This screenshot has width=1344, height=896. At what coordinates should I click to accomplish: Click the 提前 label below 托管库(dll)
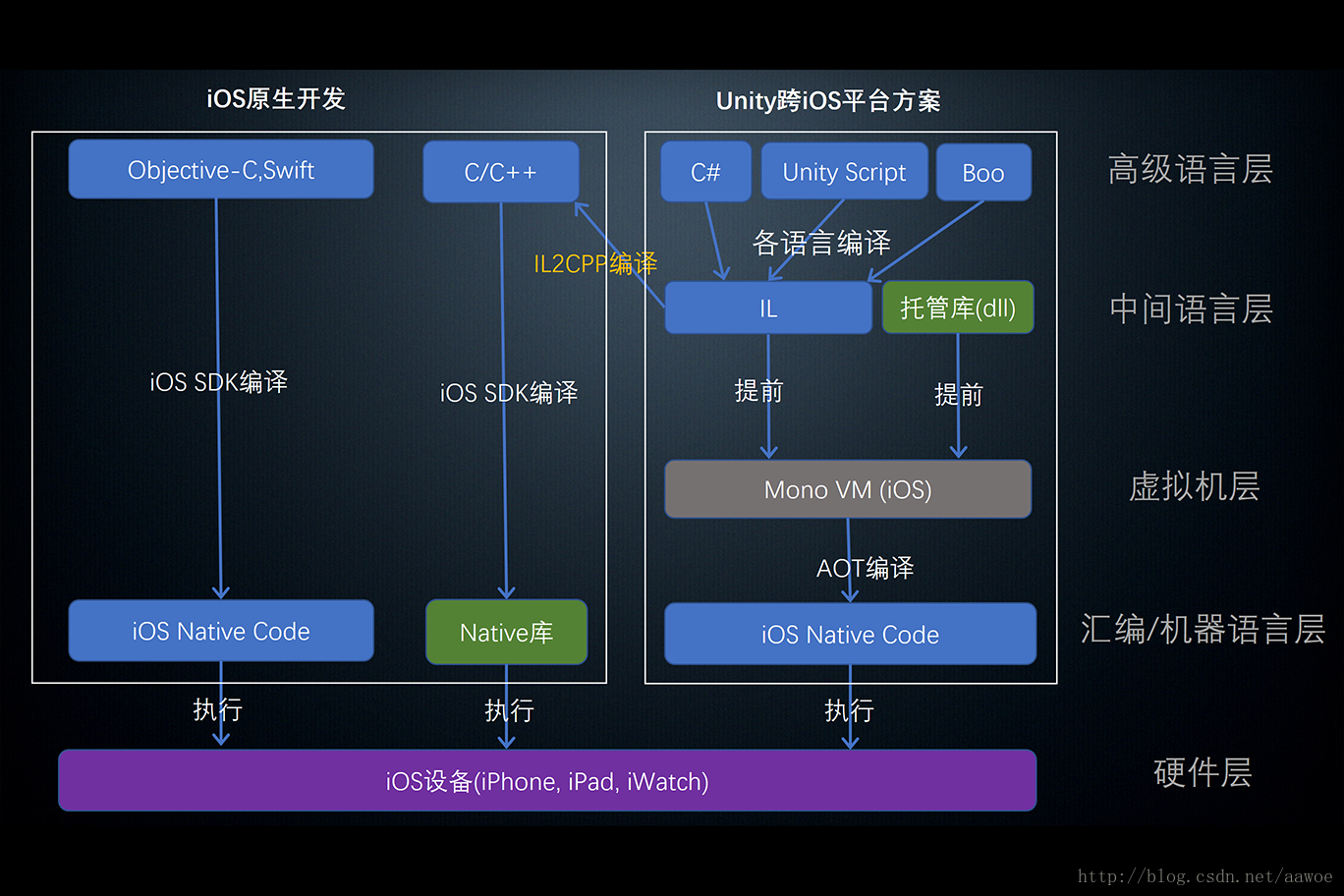(959, 395)
